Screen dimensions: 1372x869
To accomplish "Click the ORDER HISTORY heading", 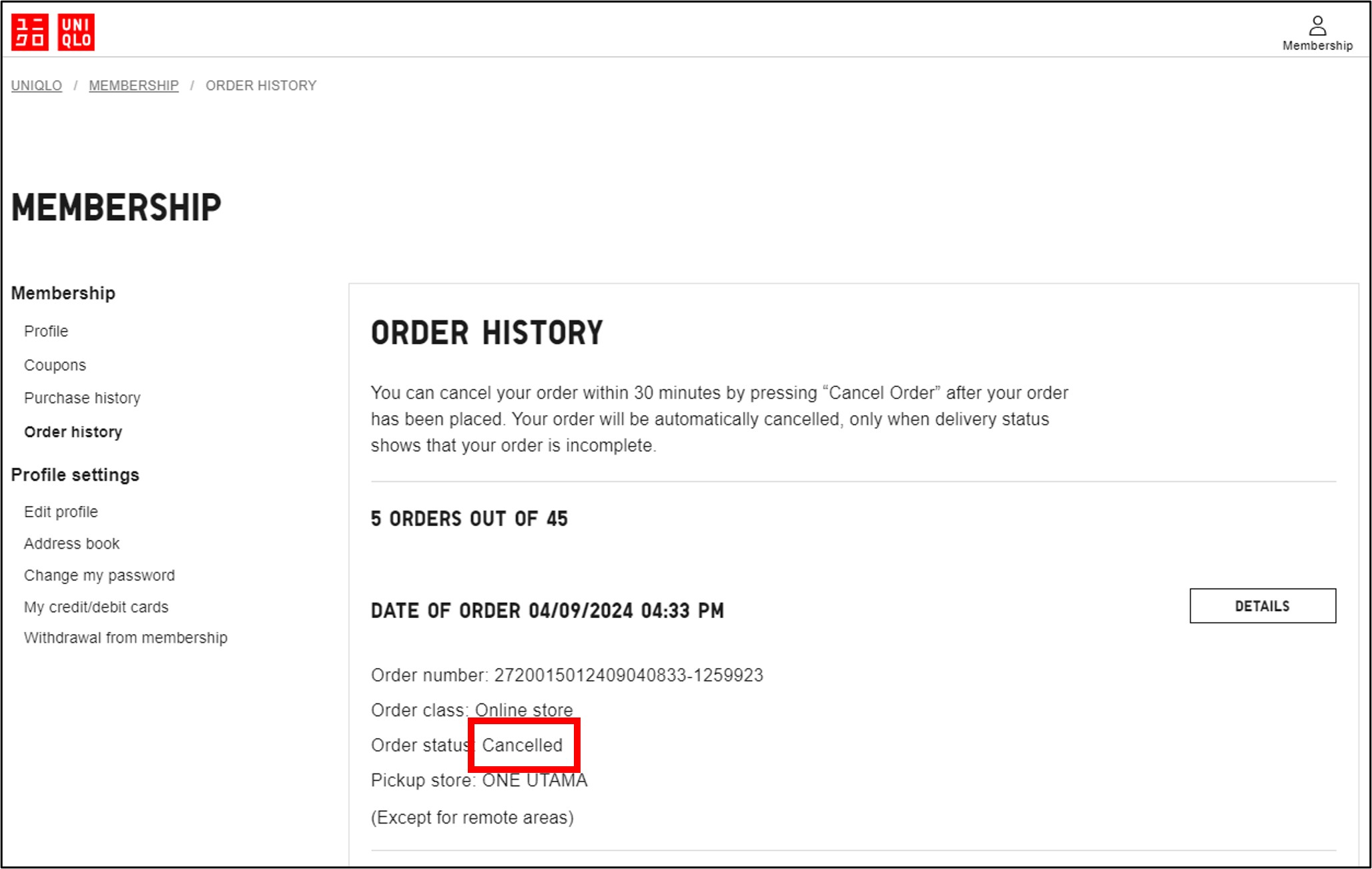I will coord(486,333).
